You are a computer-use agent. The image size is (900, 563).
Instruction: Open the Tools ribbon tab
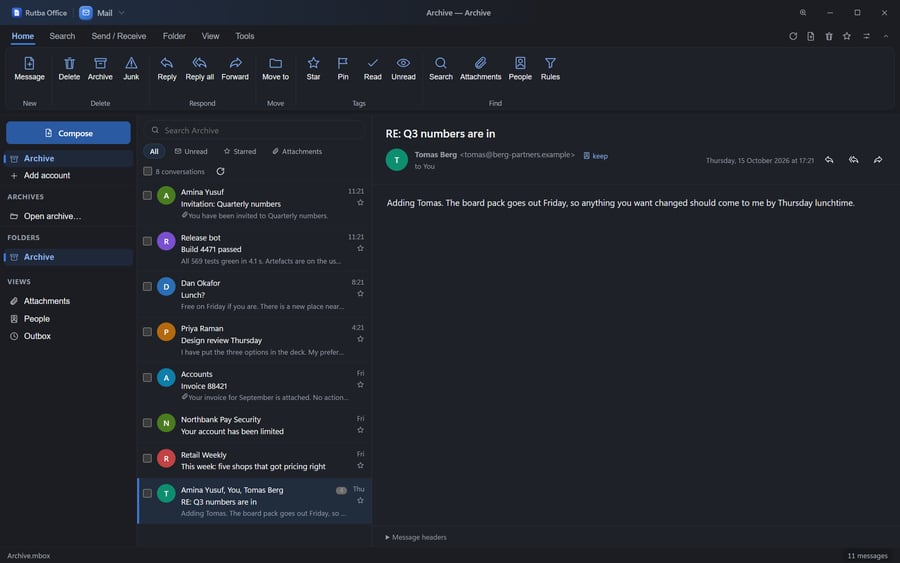[245, 36]
